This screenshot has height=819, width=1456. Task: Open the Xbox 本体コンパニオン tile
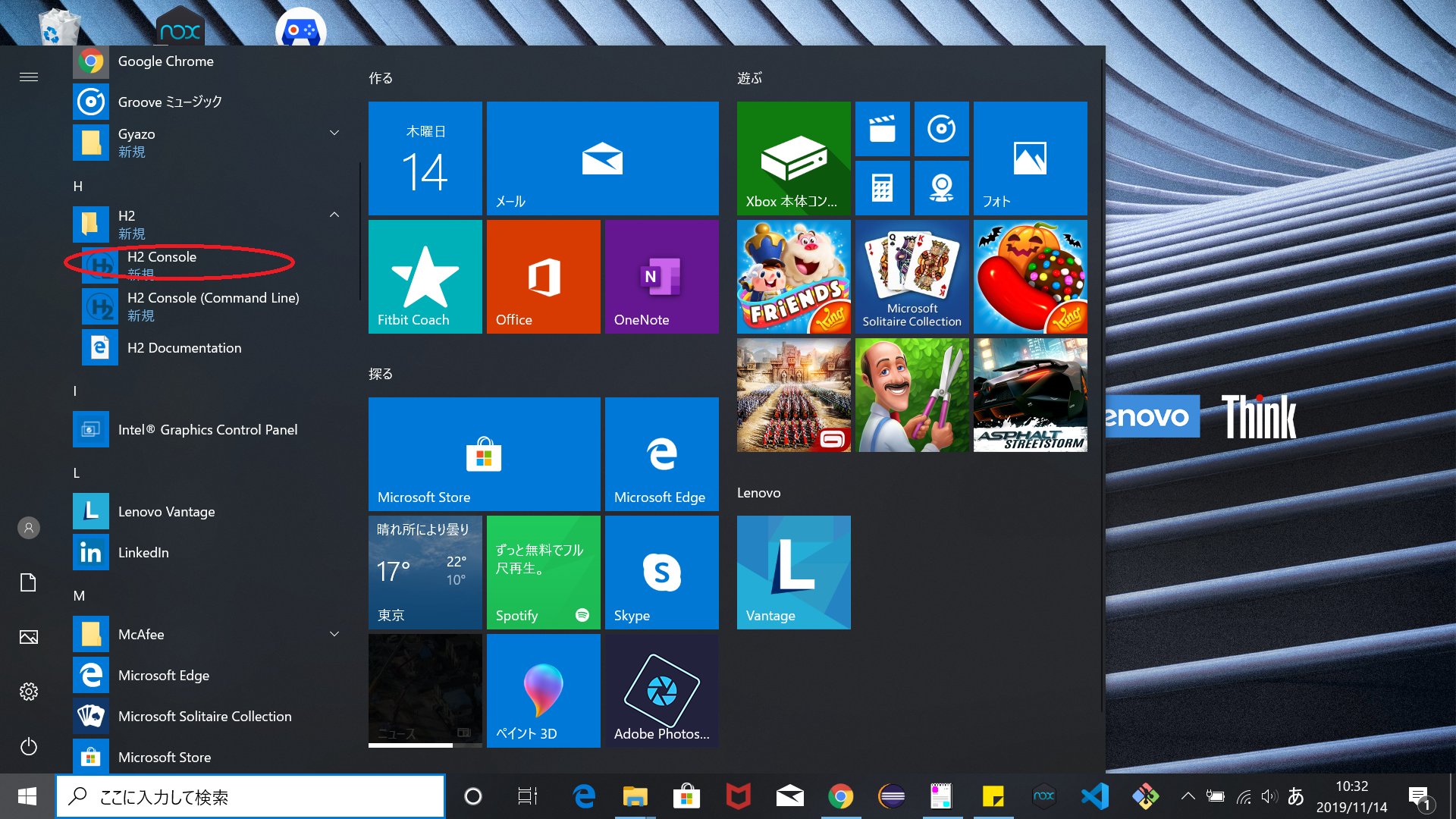(x=794, y=158)
